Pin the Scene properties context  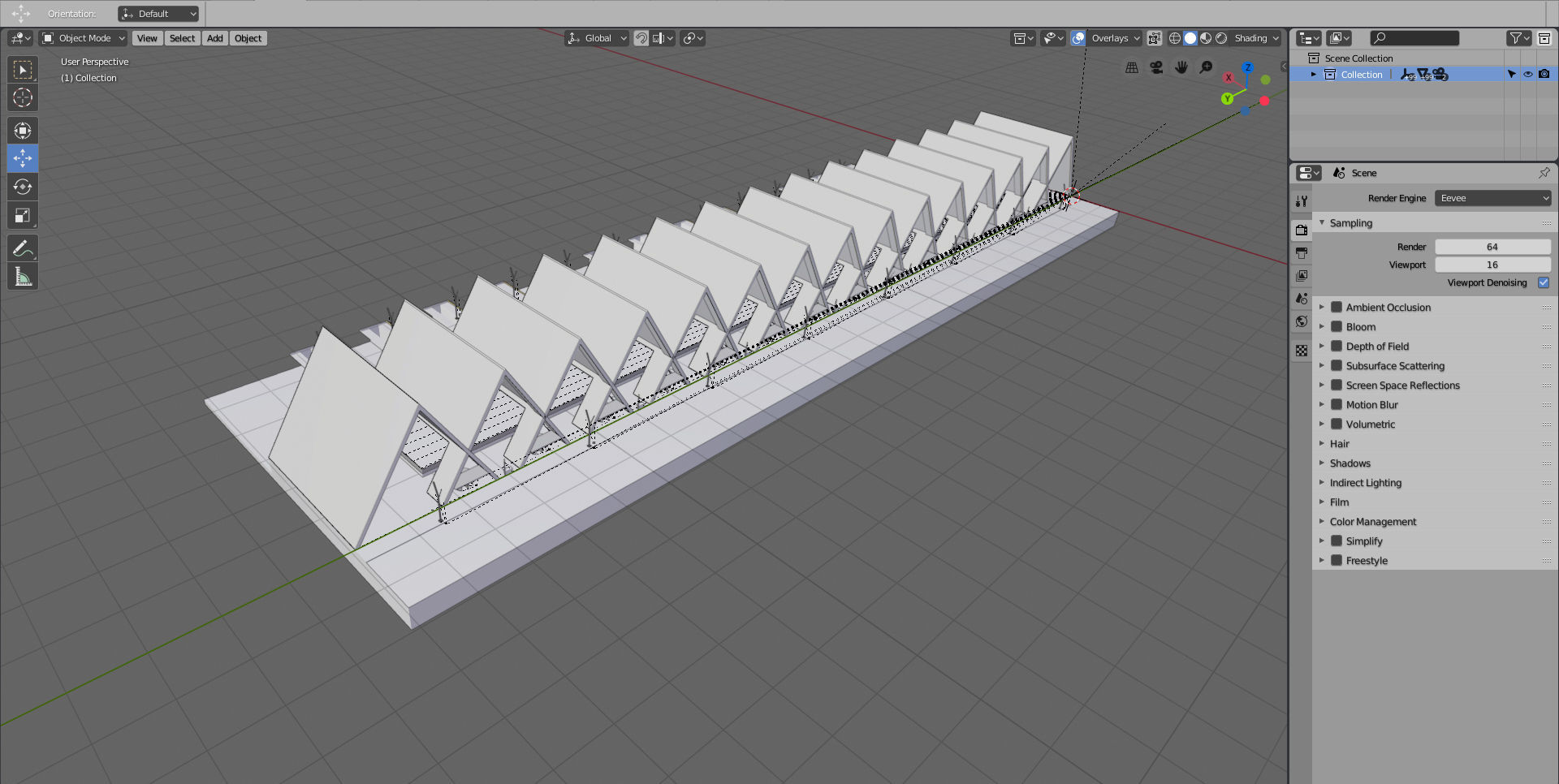1544,173
